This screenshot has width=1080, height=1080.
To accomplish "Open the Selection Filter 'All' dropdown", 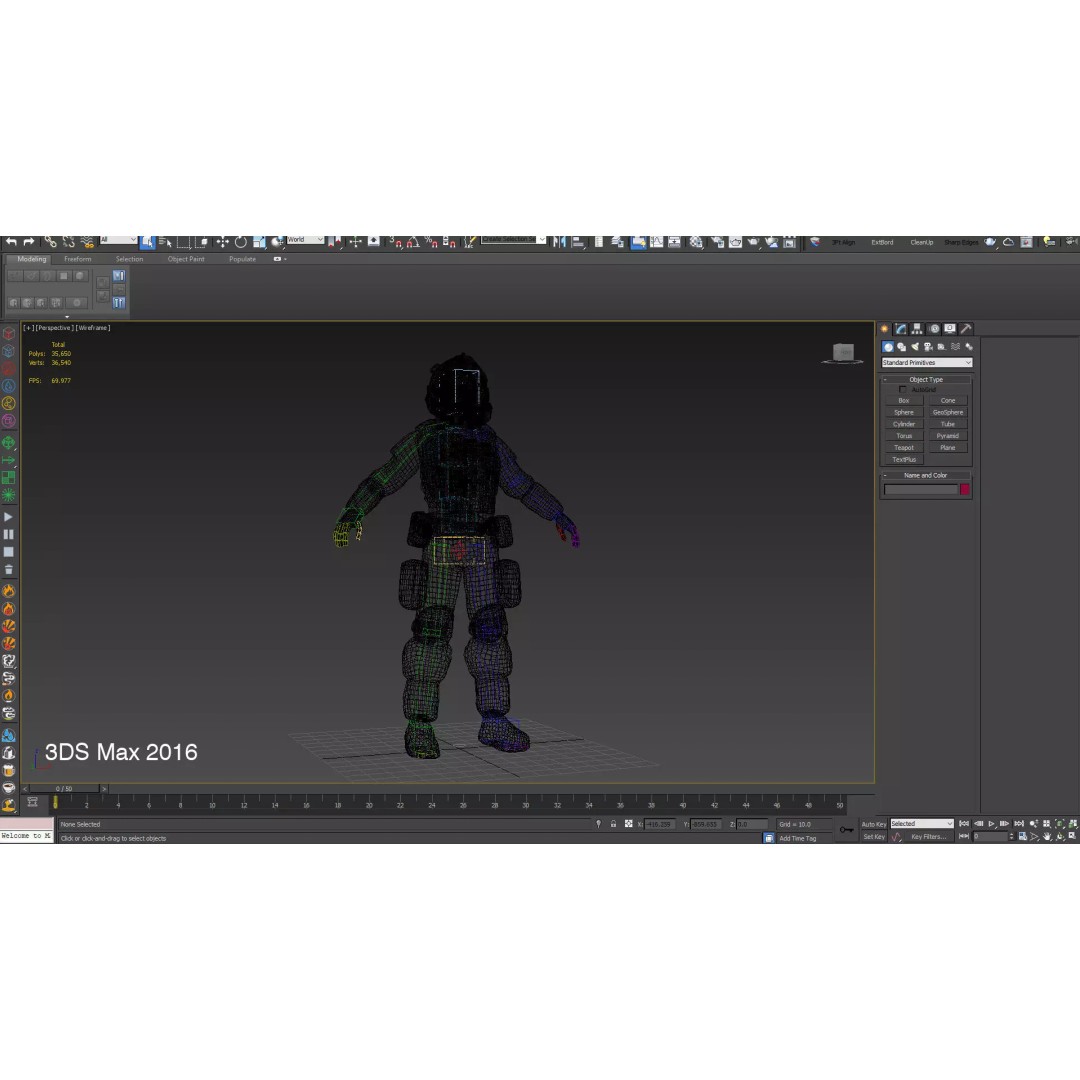I will point(118,240).
